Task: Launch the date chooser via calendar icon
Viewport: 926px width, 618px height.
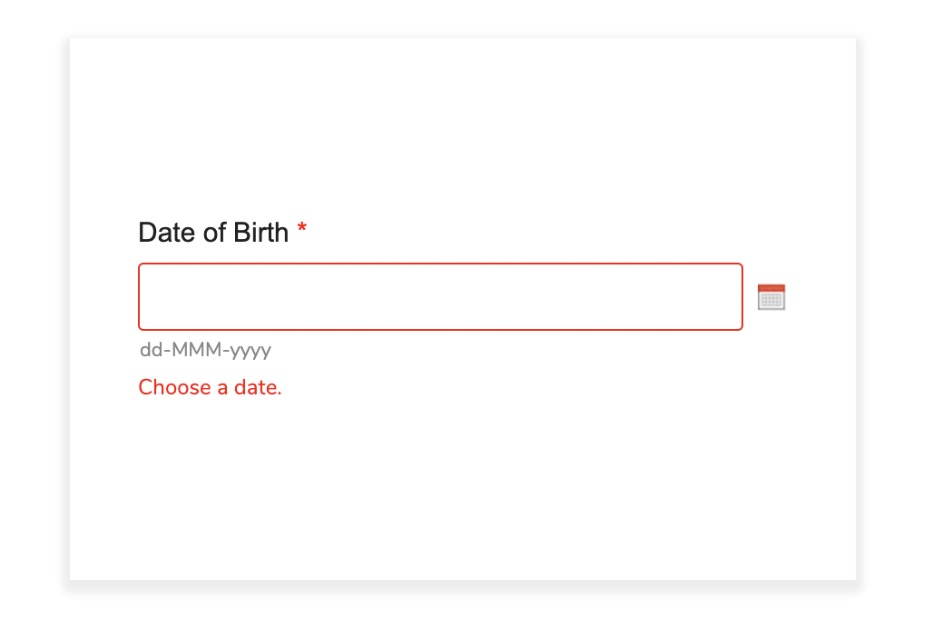Action: tap(771, 297)
